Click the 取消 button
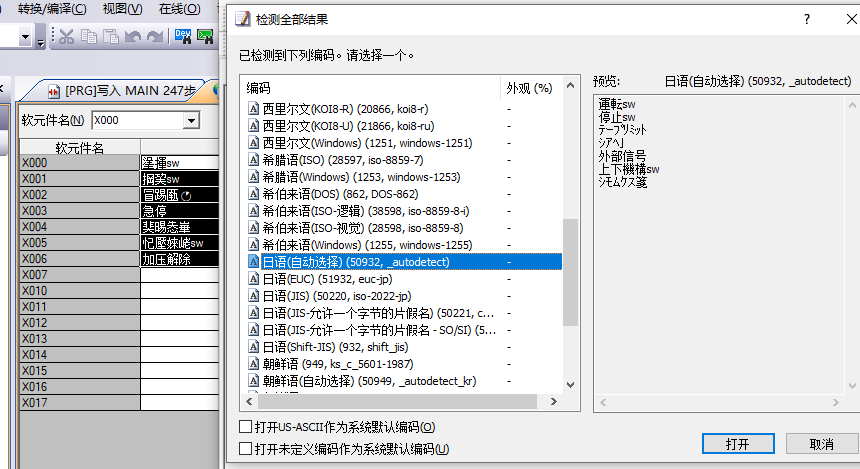 pyautogui.click(x=822, y=443)
